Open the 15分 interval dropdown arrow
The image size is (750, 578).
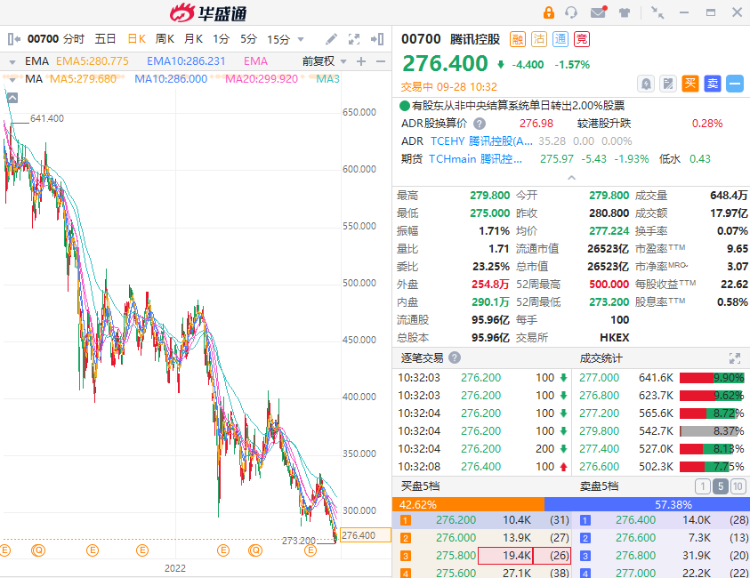pyautogui.click(x=301, y=39)
